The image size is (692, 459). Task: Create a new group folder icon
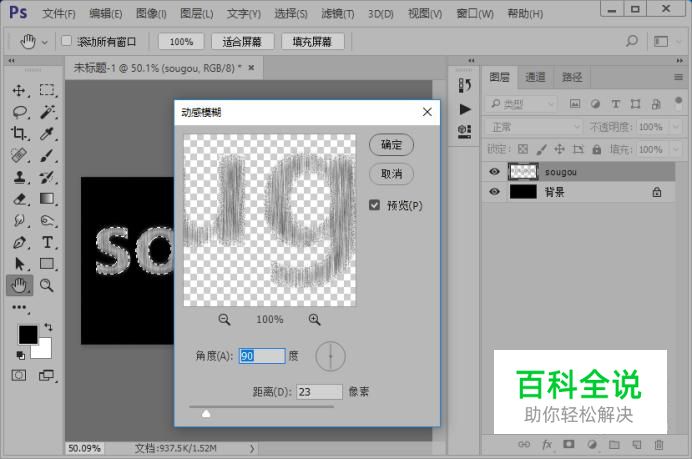coord(614,444)
